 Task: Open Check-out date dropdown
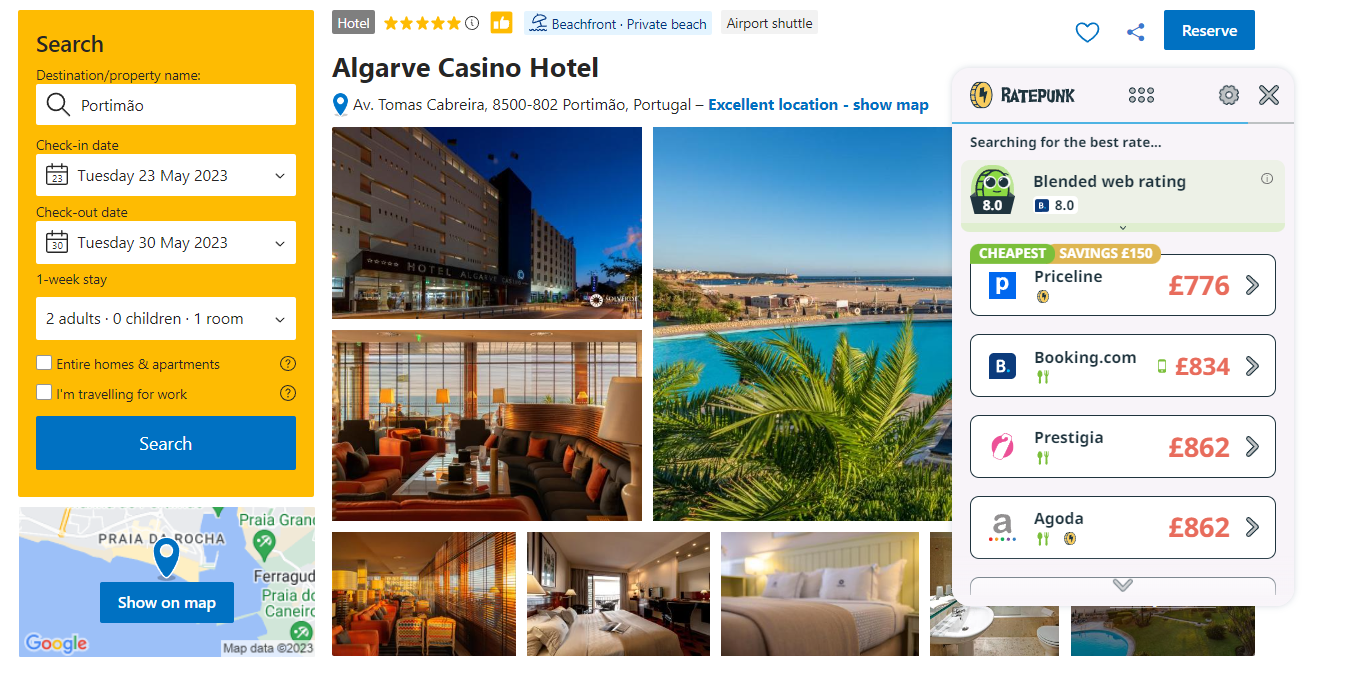pyautogui.click(x=166, y=242)
